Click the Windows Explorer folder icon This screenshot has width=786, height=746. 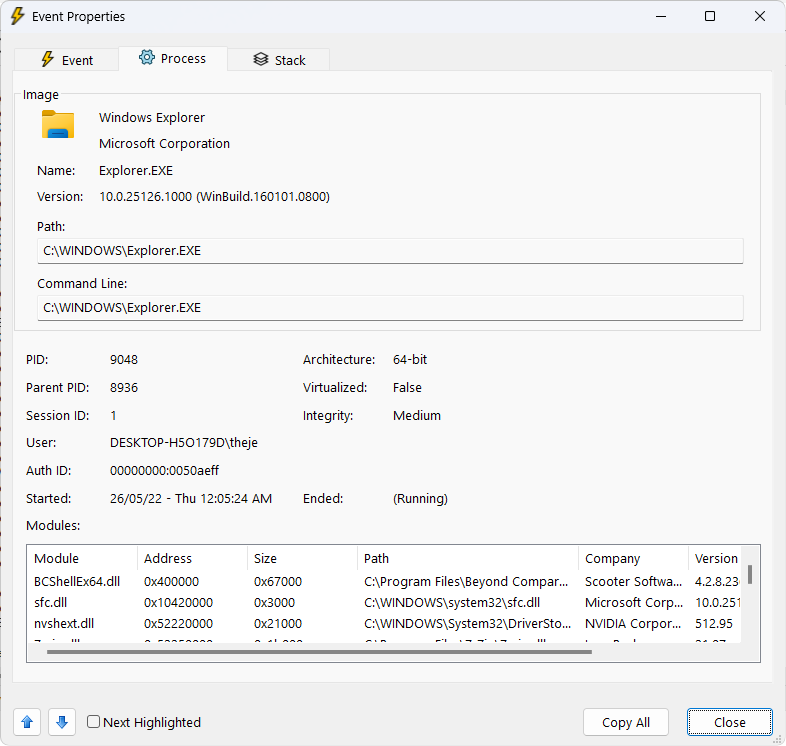58,124
